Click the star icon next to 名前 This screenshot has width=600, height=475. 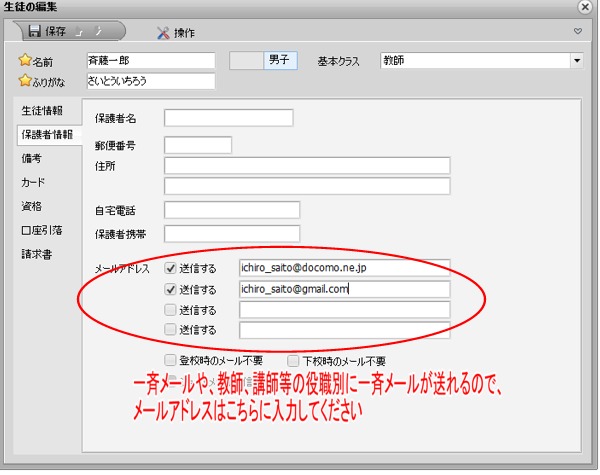[25, 60]
